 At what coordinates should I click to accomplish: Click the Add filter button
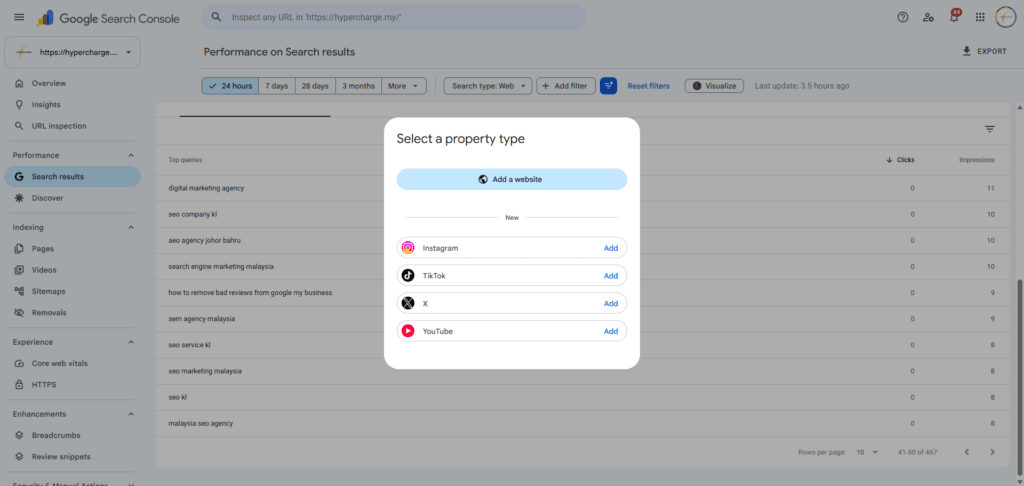click(566, 86)
